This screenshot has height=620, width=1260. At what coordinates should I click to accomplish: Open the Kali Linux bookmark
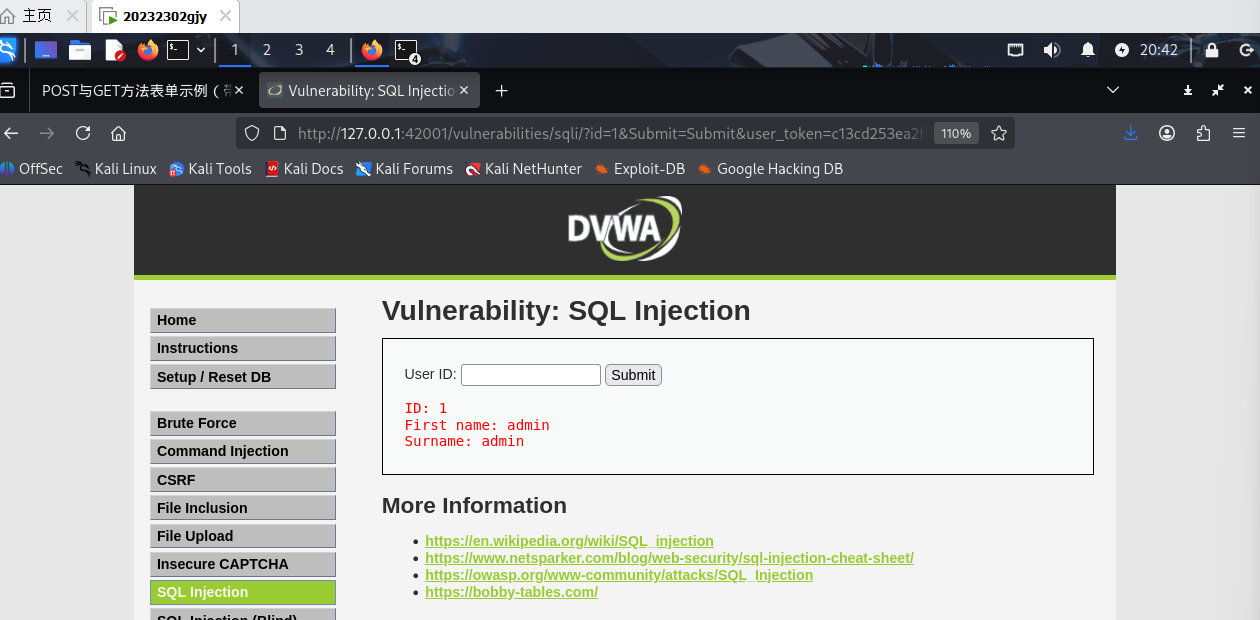(115, 169)
